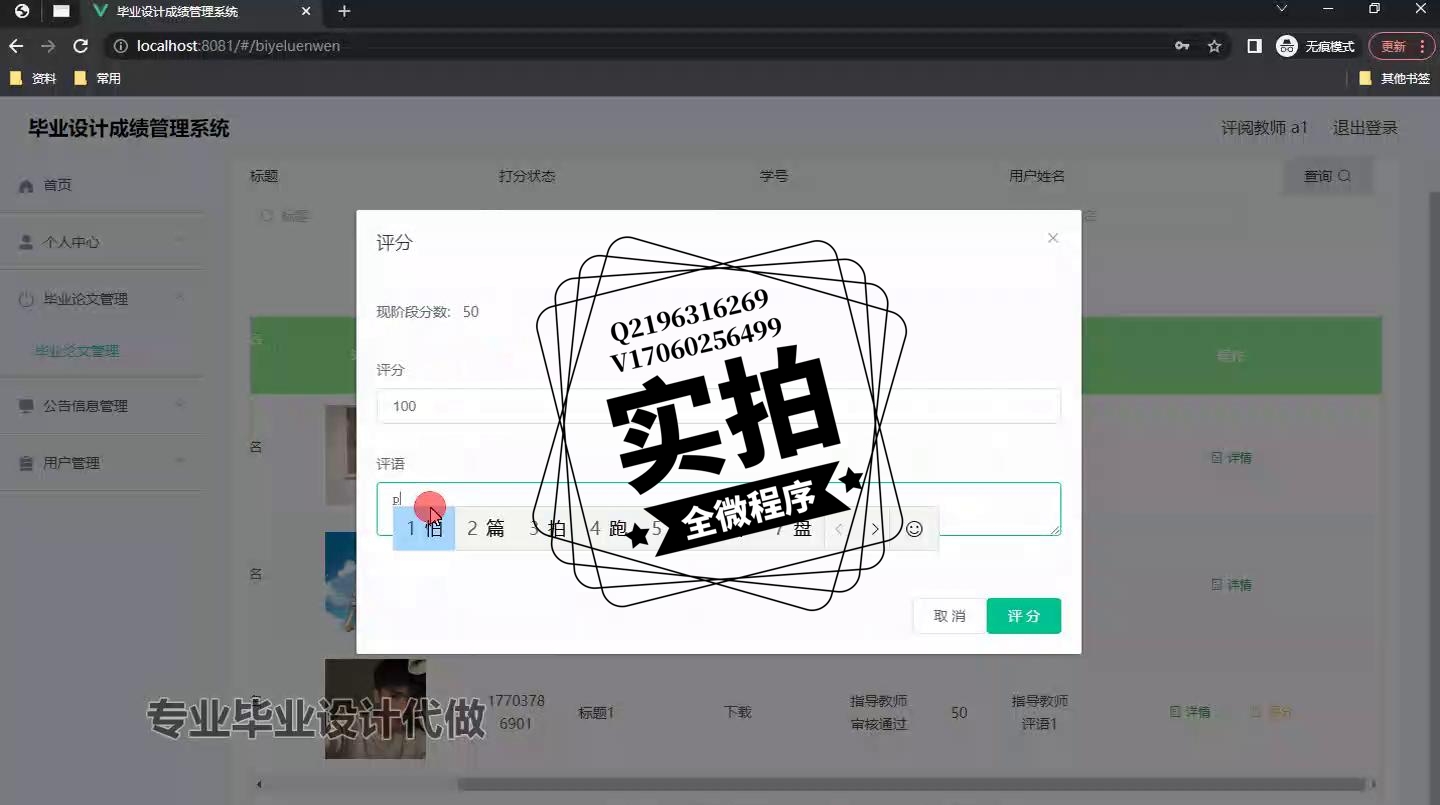
Task: Choose IME candidate 3 拍
Action: click(547, 528)
